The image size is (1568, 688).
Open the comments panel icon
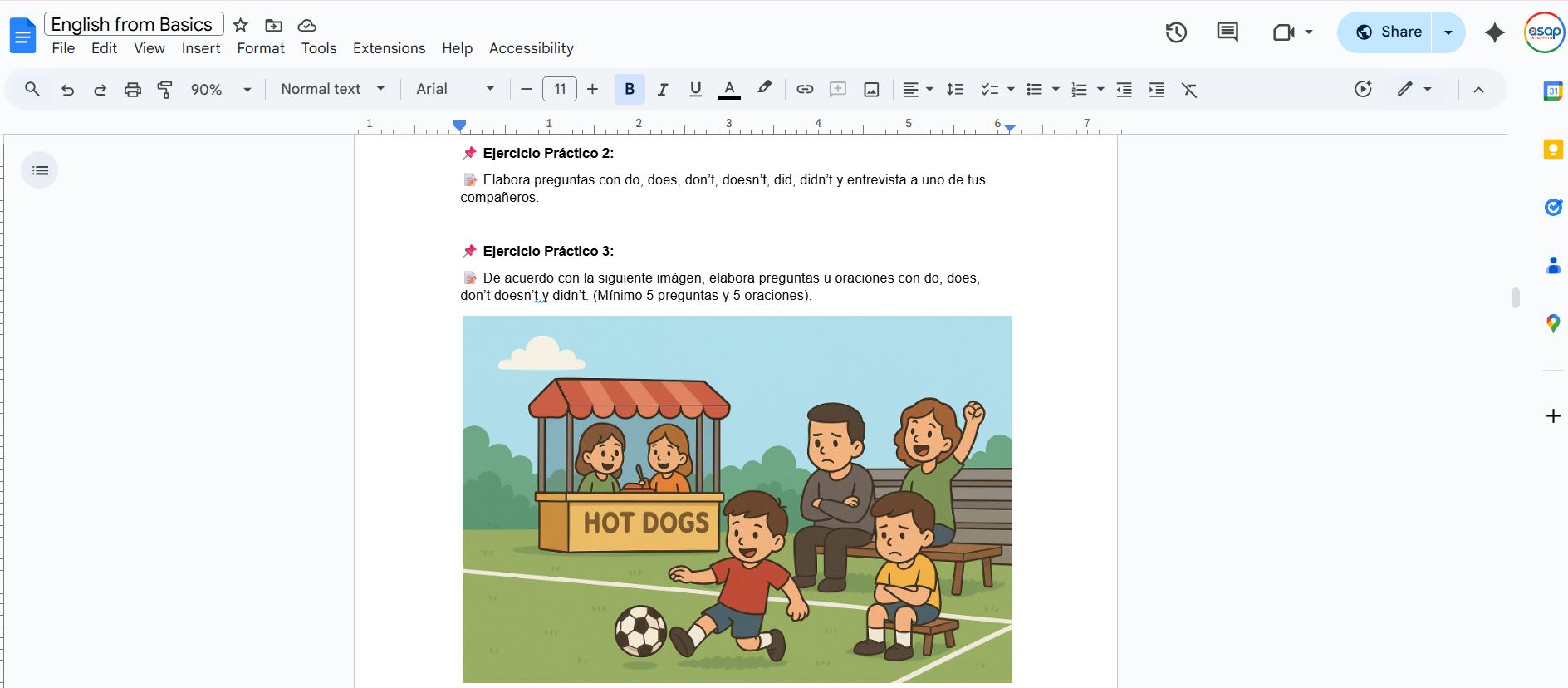[x=1227, y=32]
